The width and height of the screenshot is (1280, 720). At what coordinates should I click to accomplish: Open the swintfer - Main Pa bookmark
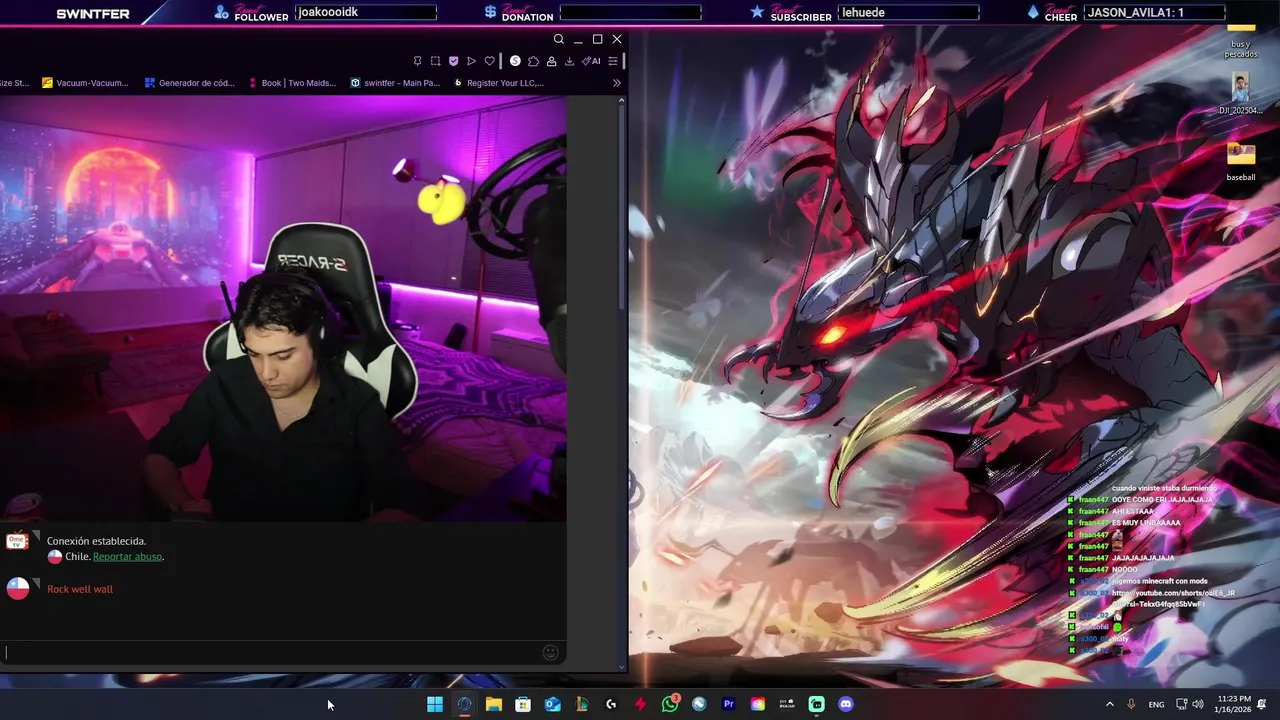click(x=395, y=83)
